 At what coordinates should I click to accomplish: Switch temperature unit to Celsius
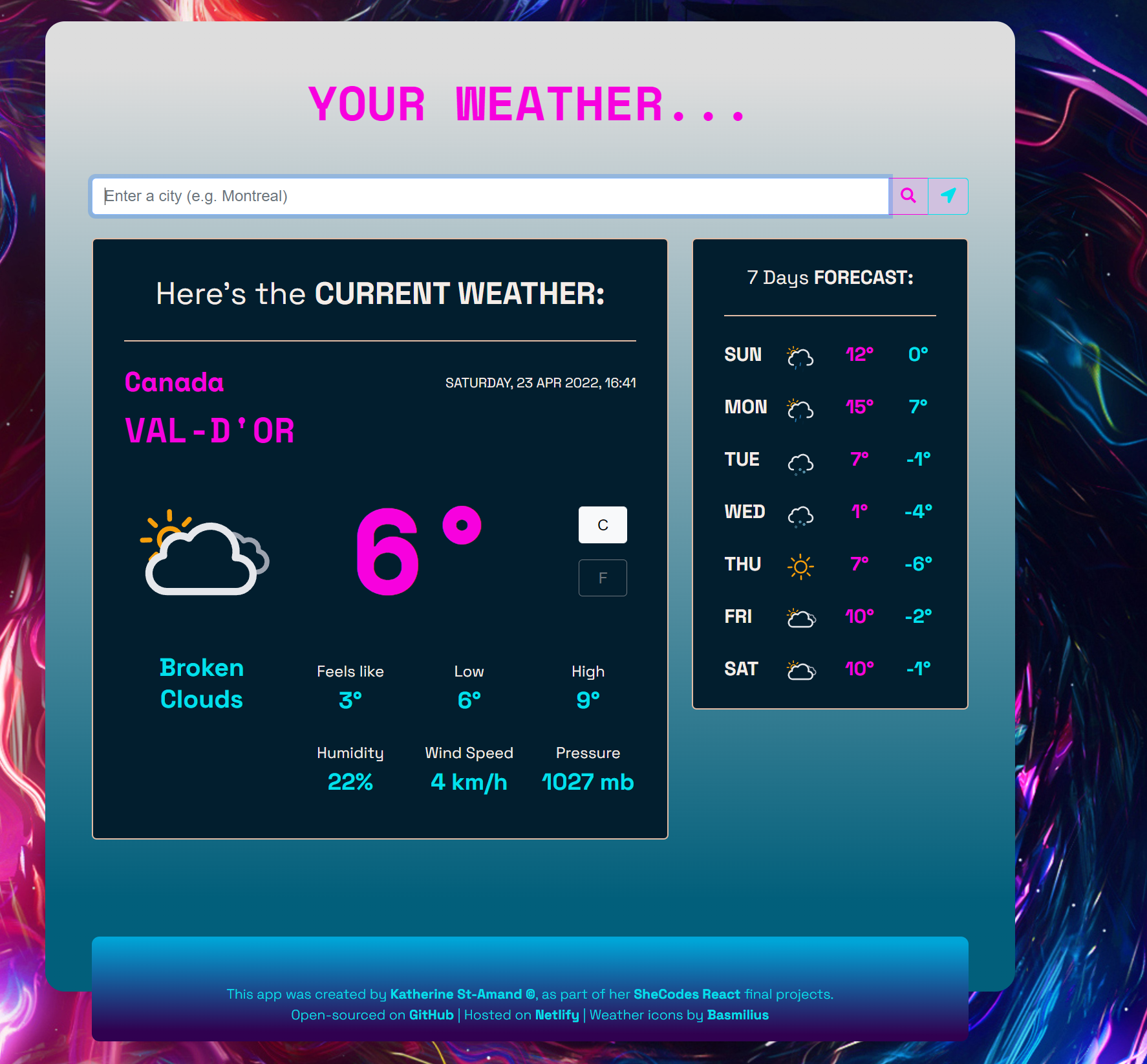603,525
